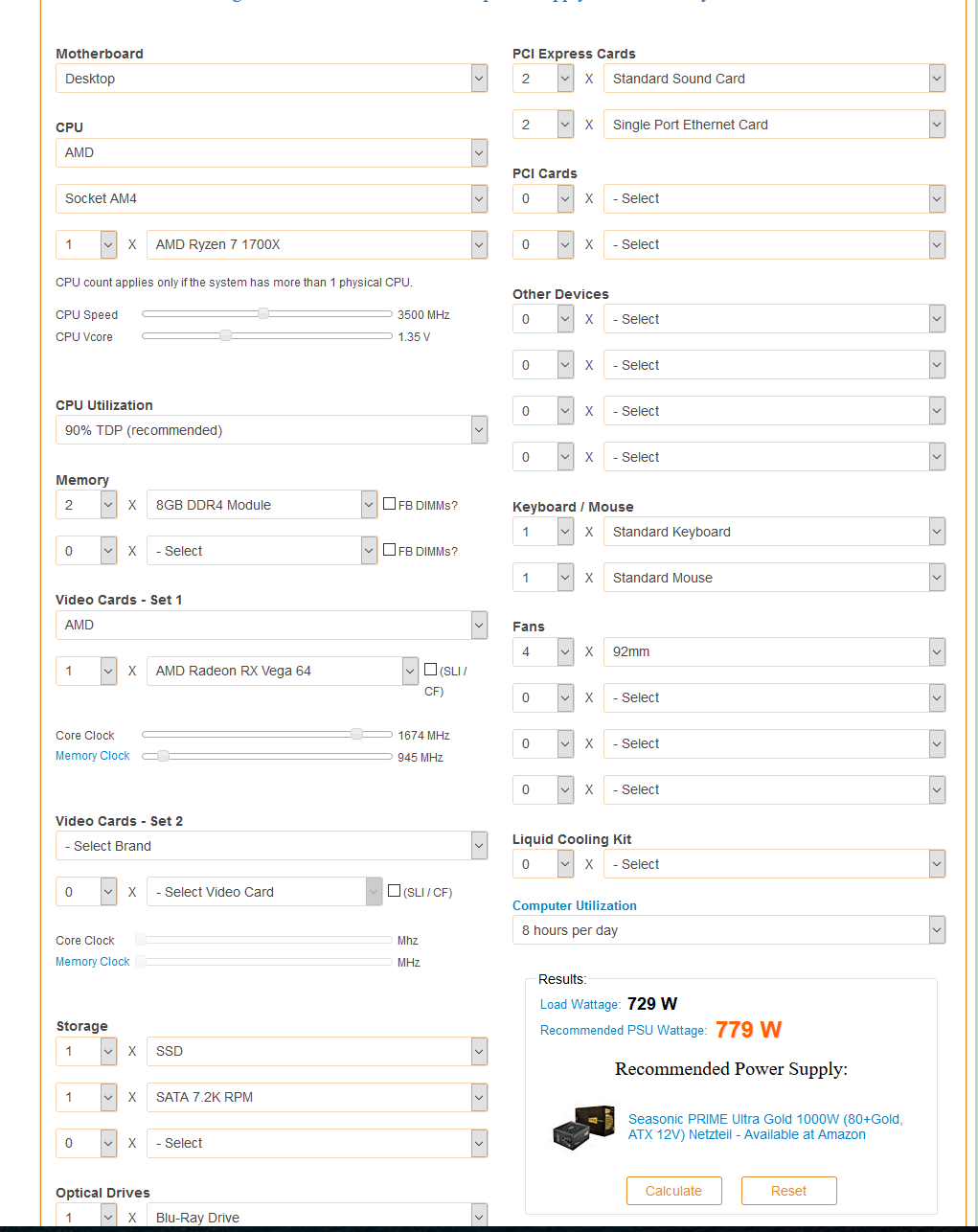Click the Computer Utilization heading link
The width and height of the screenshot is (978, 1232).
(x=574, y=905)
